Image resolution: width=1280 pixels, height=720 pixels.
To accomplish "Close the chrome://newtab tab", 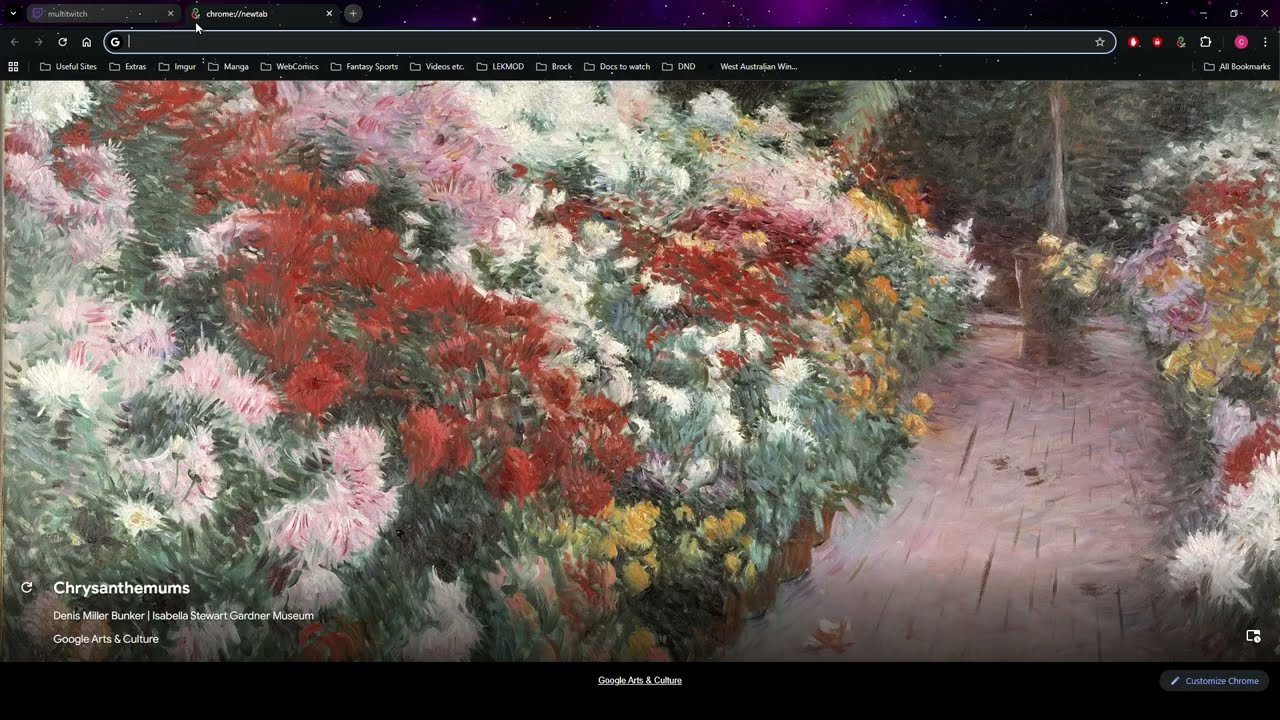I will pos(329,14).
